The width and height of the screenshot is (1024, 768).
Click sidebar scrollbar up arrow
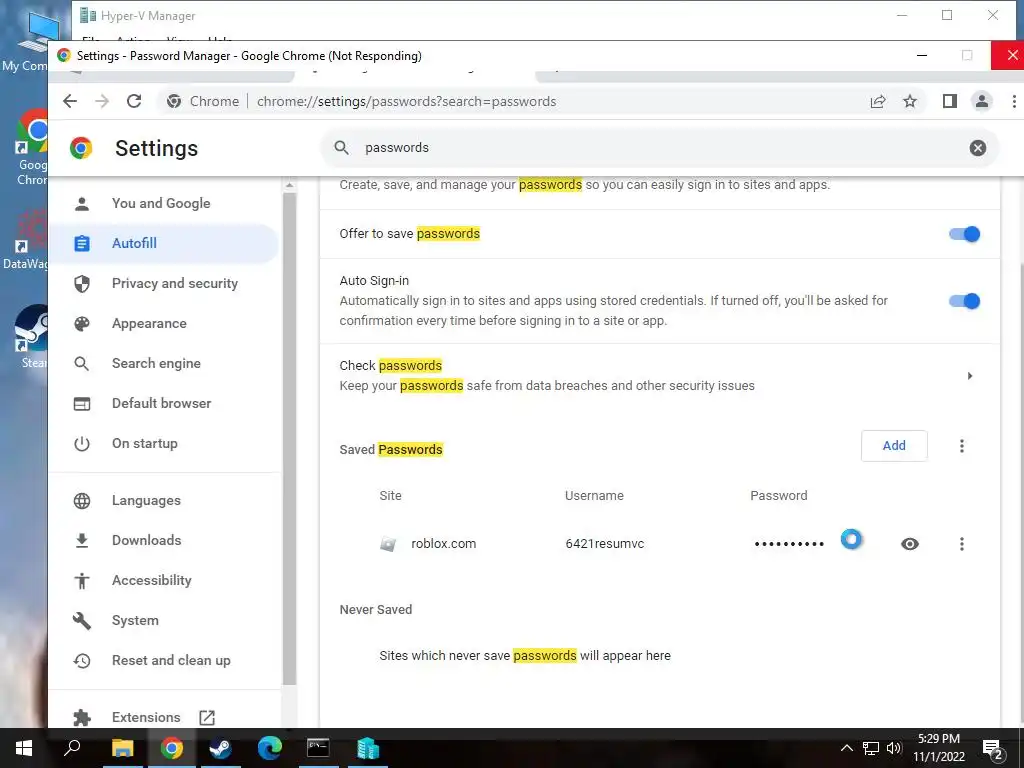tap(289, 185)
